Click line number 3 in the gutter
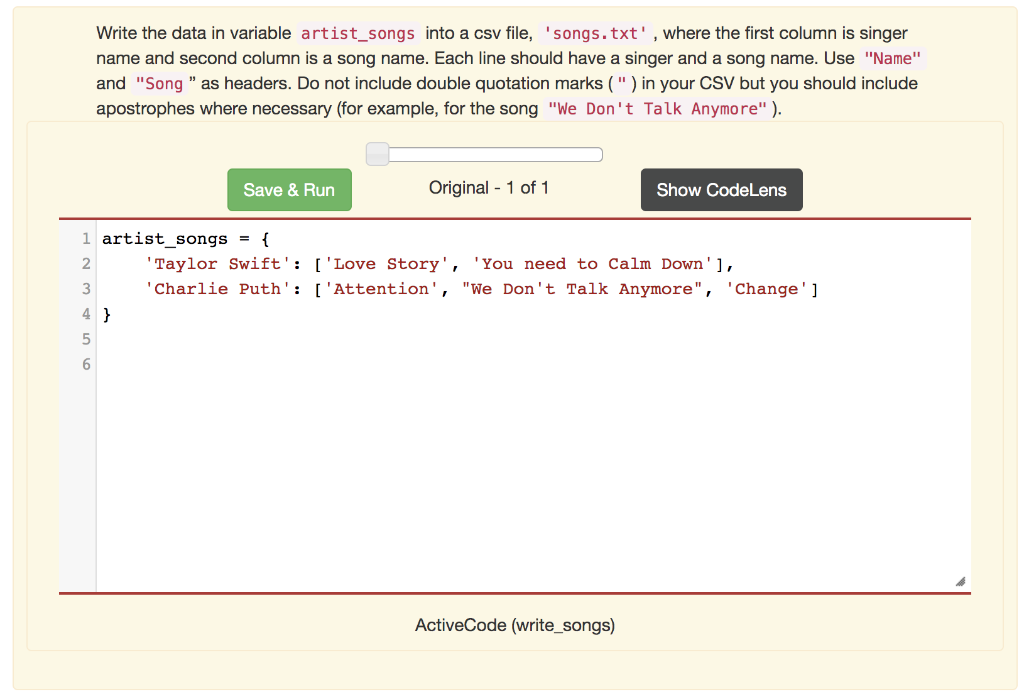Image resolution: width=1024 pixels, height=694 pixels. (86, 289)
